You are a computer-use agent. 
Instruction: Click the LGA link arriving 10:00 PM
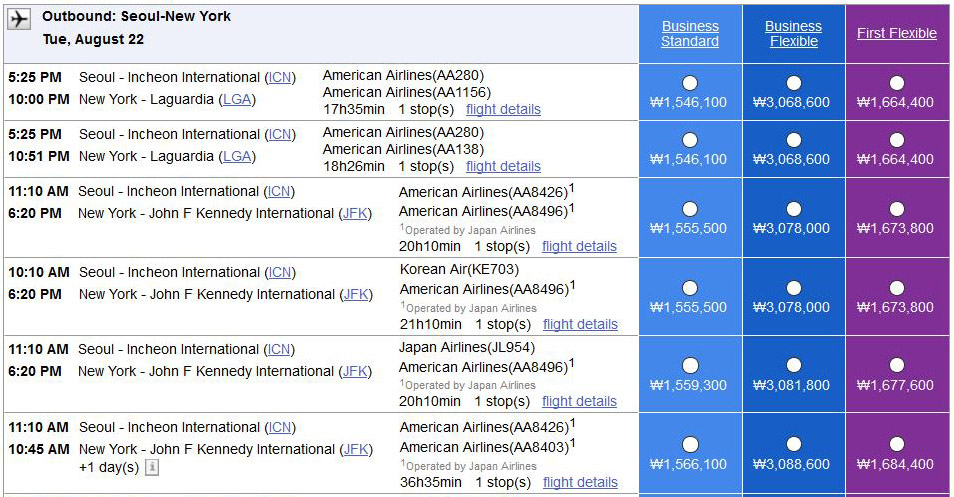point(237,100)
